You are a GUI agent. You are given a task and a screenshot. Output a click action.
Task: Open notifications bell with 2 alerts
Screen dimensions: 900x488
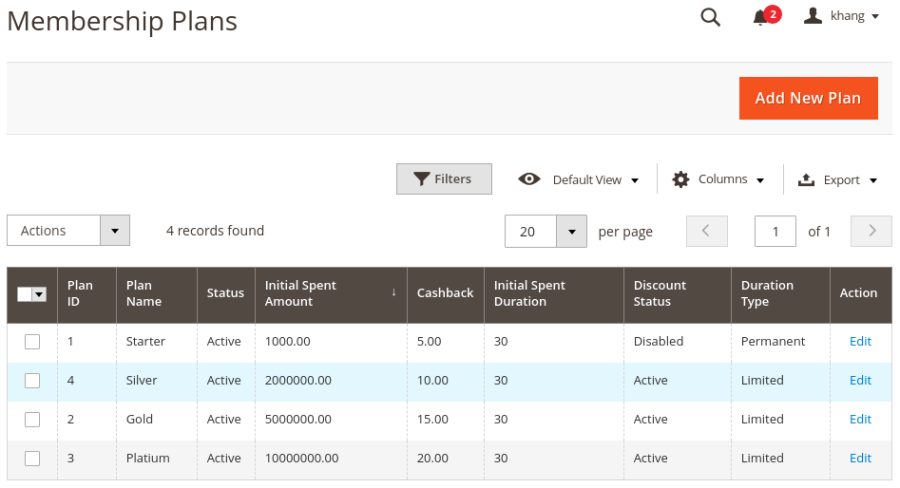pyautogui.click(x=766, y=16)
